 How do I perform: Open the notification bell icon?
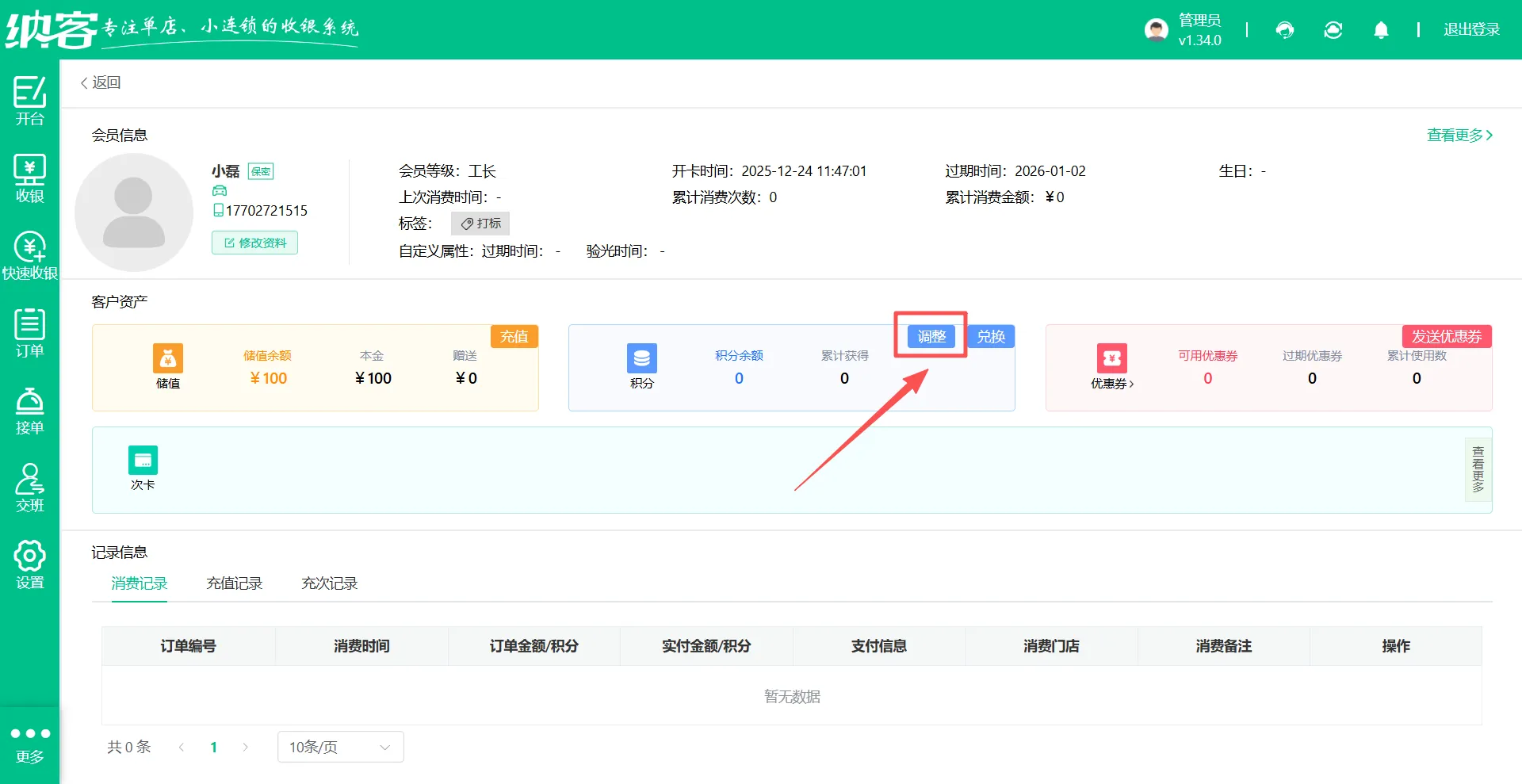point(1380,29)
